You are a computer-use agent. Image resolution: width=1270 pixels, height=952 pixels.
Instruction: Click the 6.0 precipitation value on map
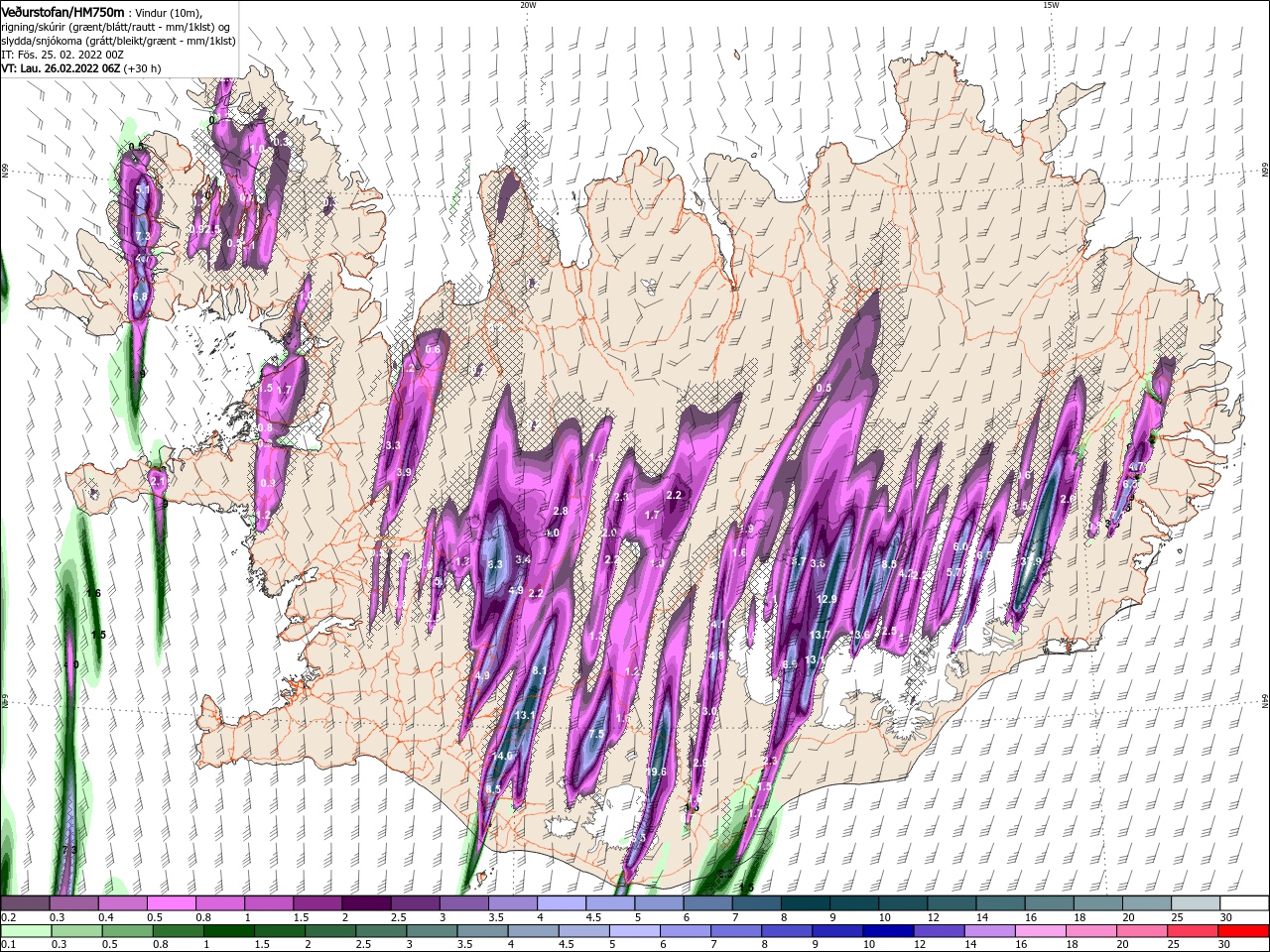click(959, 546)
